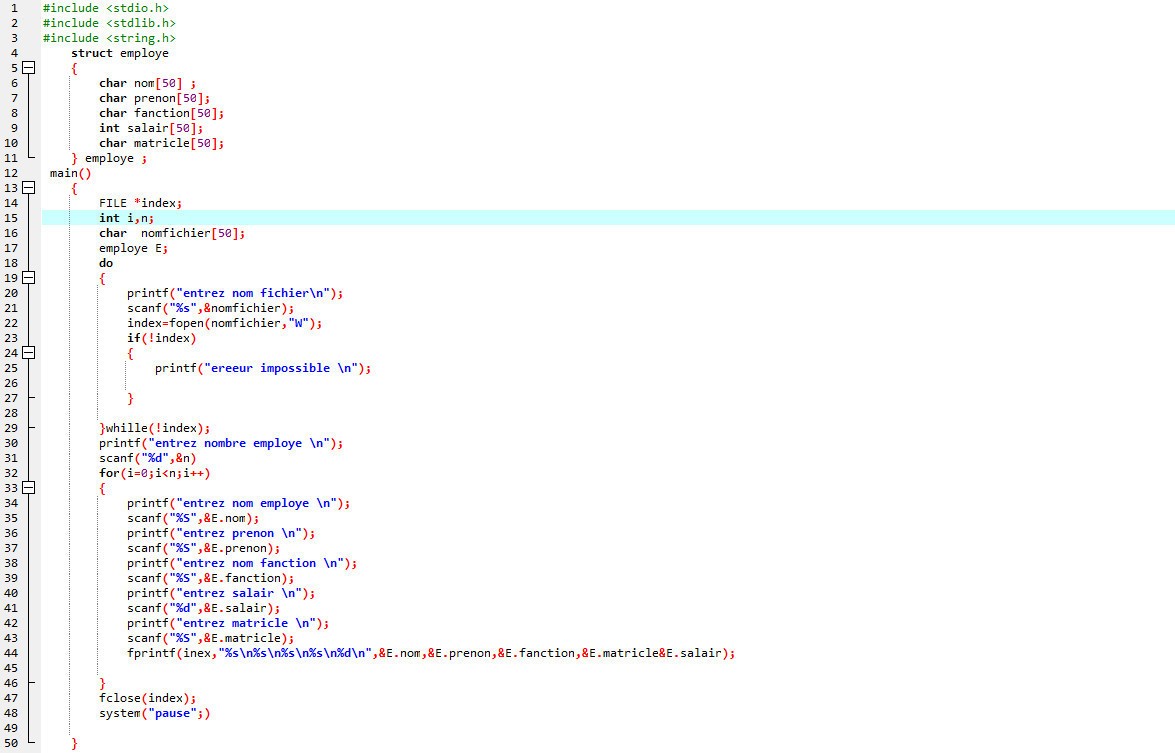Place cursor in 'FILE *index;' line
This screenshot has width=1175, height=753.
[140, 203]
